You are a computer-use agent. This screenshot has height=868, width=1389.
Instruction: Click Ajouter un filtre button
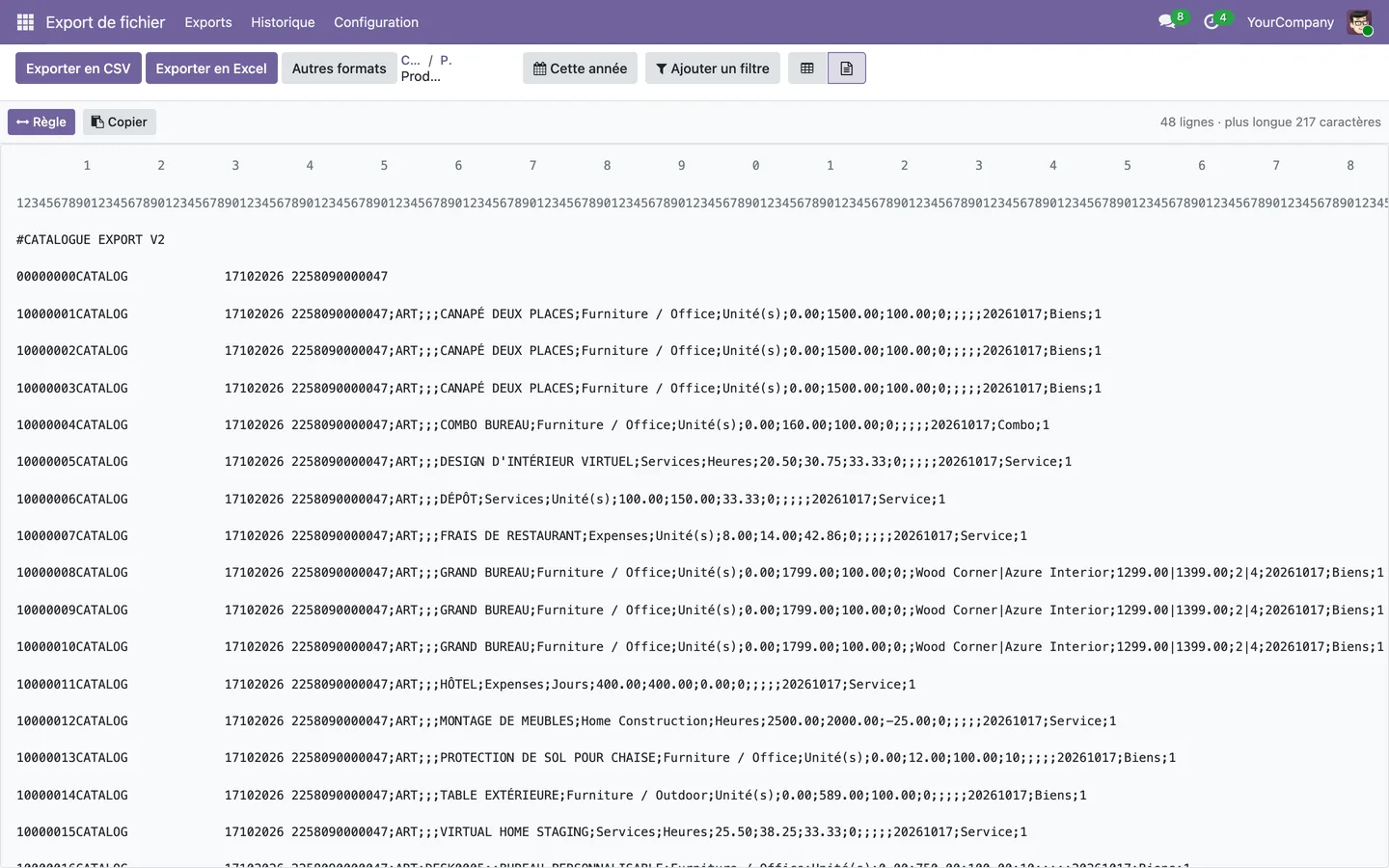pos(713,68)
